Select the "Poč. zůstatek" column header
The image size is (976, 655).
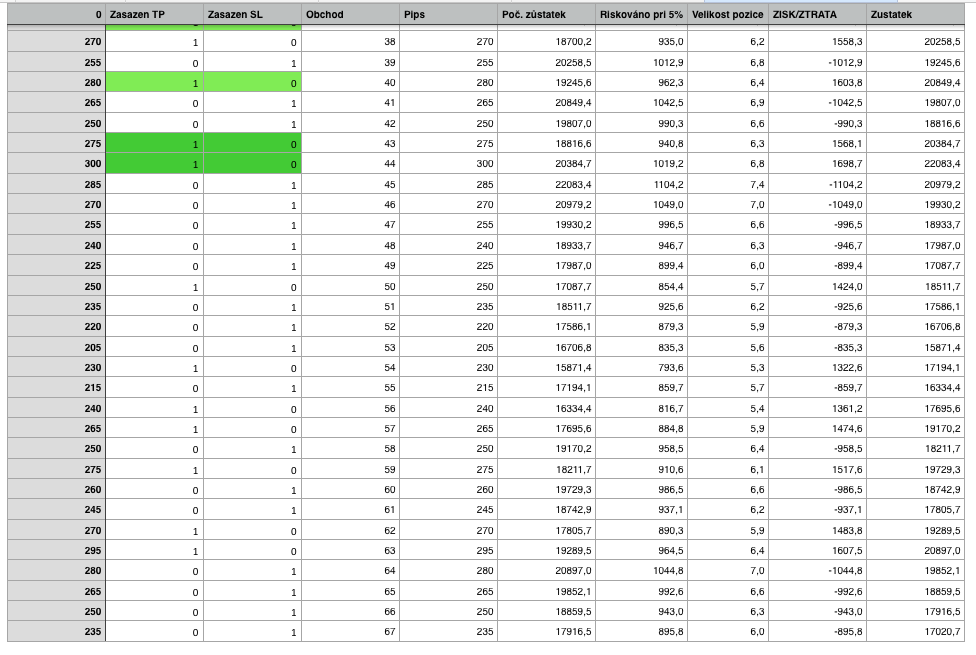click(x=547, y=14)
